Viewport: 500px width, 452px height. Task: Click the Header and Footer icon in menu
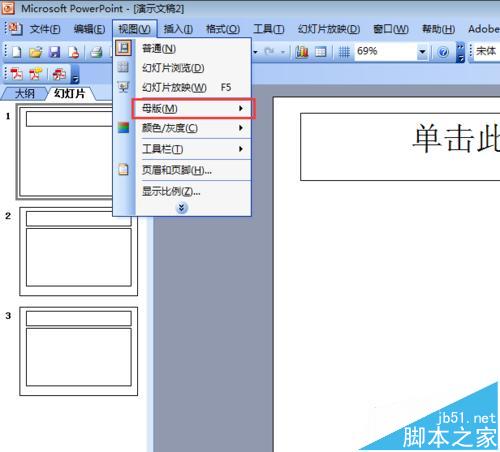123,169
